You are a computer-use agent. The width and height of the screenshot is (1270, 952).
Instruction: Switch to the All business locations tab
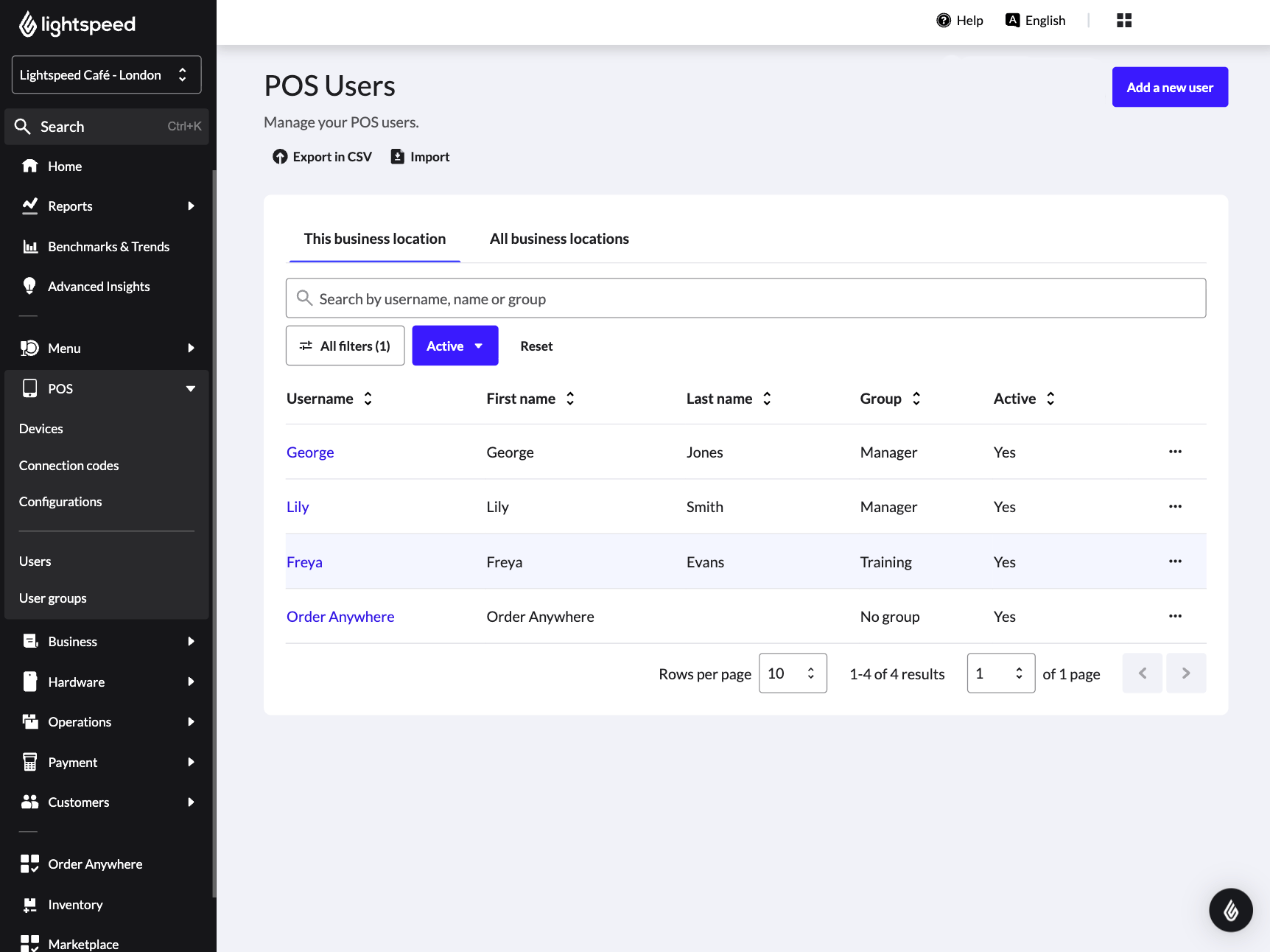558,239
